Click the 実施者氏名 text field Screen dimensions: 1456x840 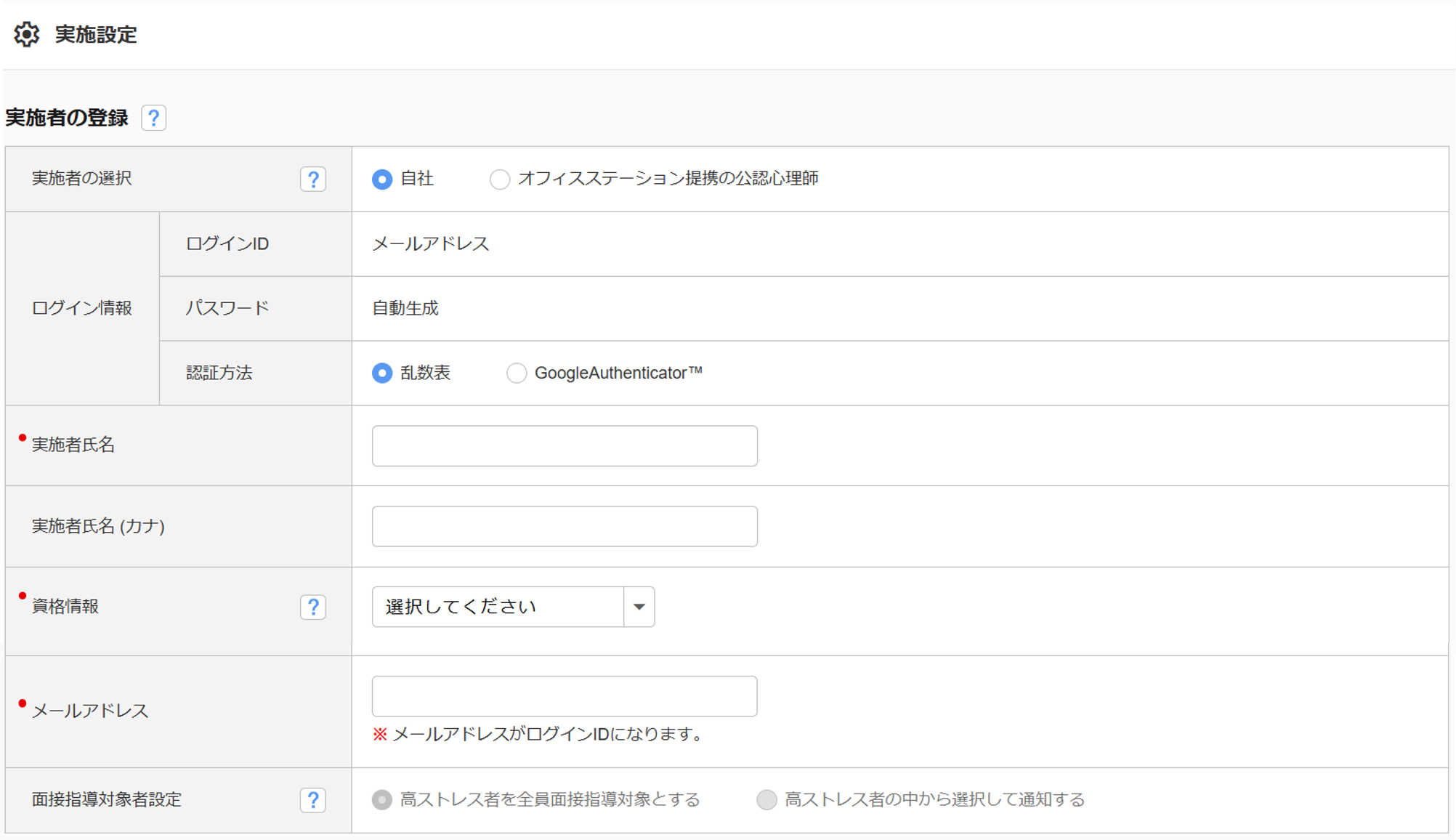click(565, 445)
